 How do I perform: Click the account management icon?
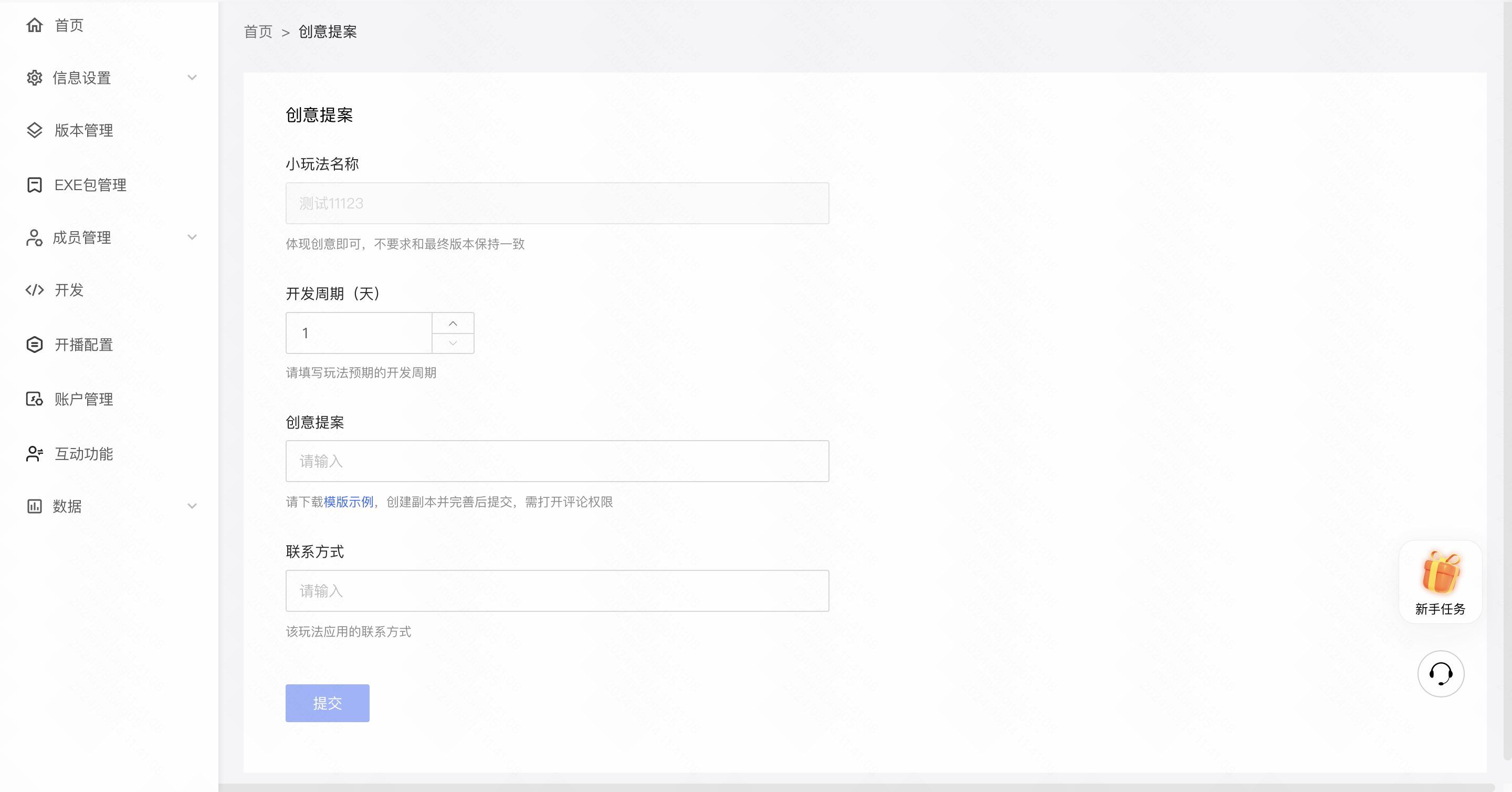click(x=35, y=399)
